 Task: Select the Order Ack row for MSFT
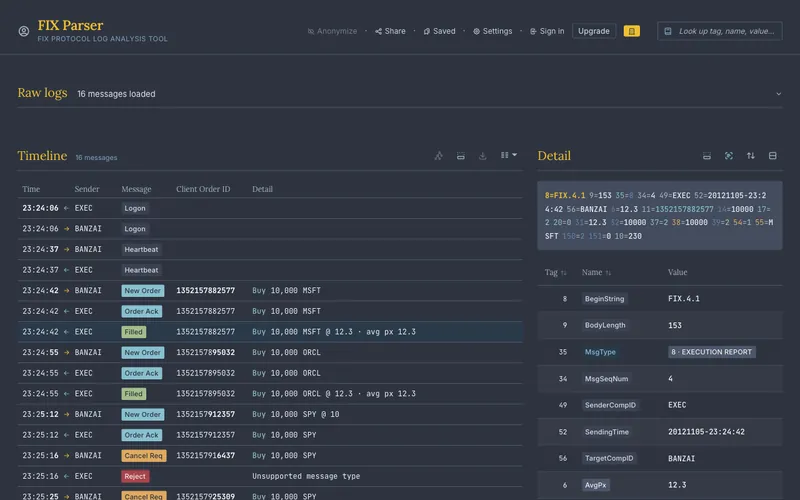tap(270, 311)
